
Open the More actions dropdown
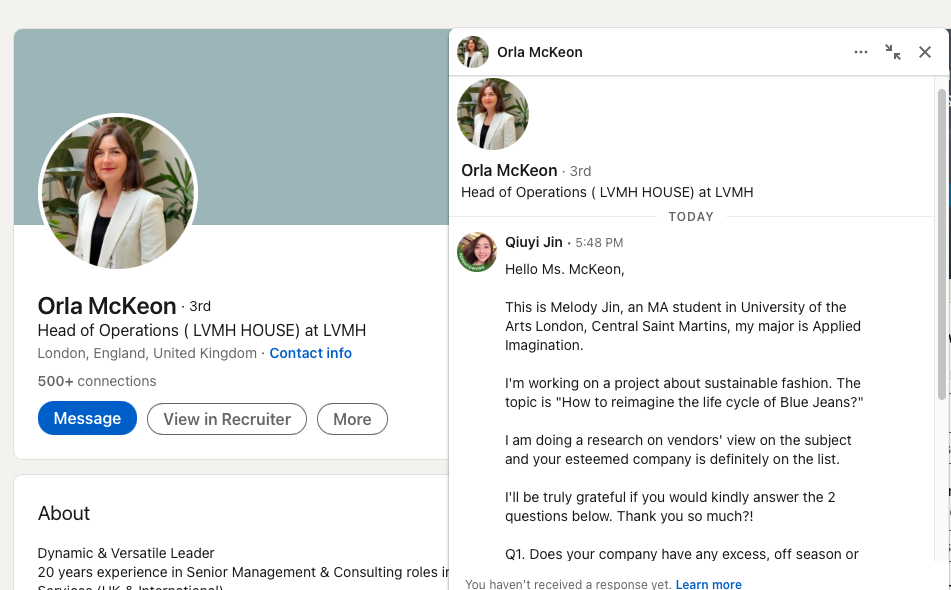352,419
